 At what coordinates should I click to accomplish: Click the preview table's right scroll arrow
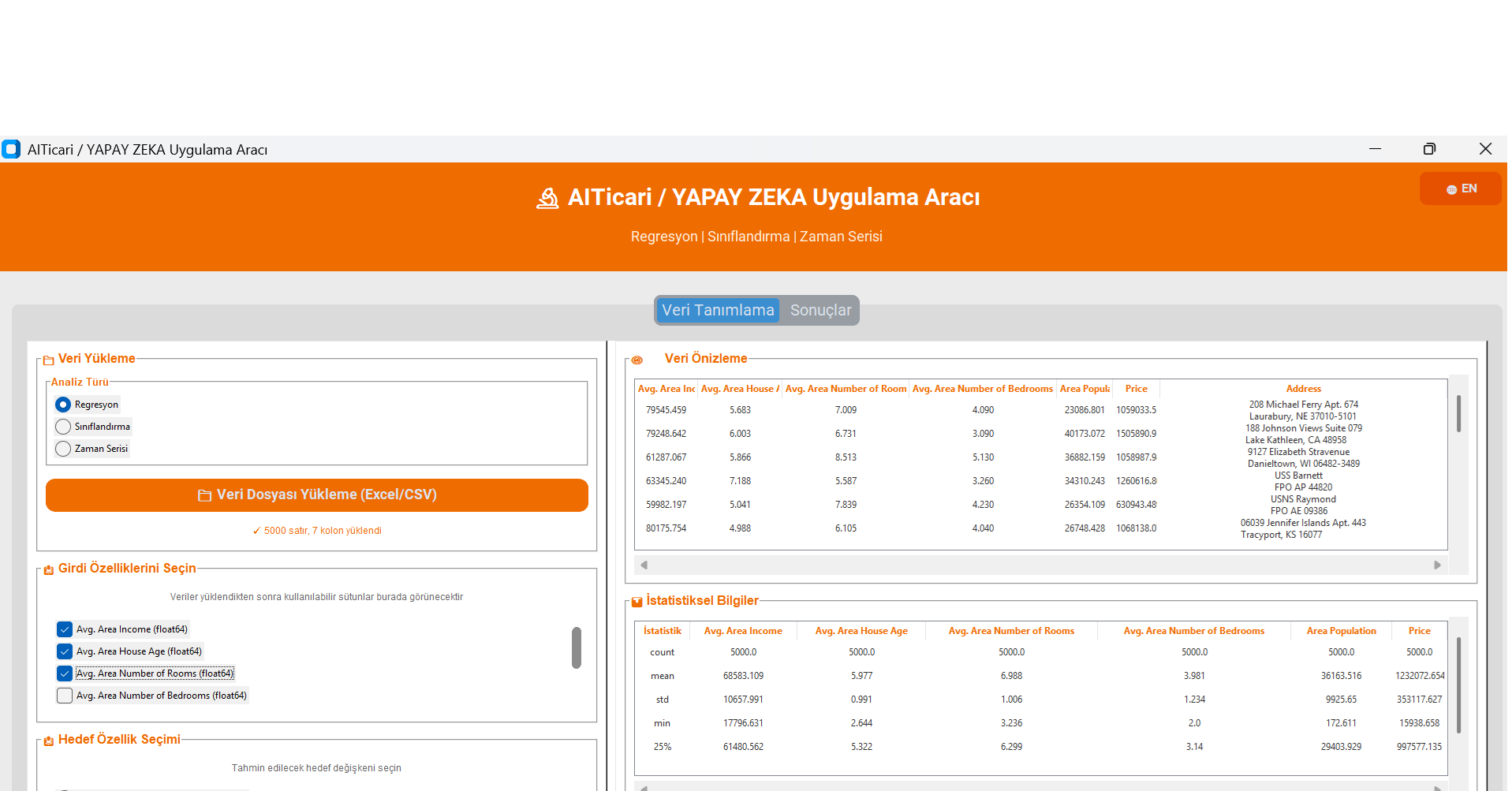point(1437,565)
